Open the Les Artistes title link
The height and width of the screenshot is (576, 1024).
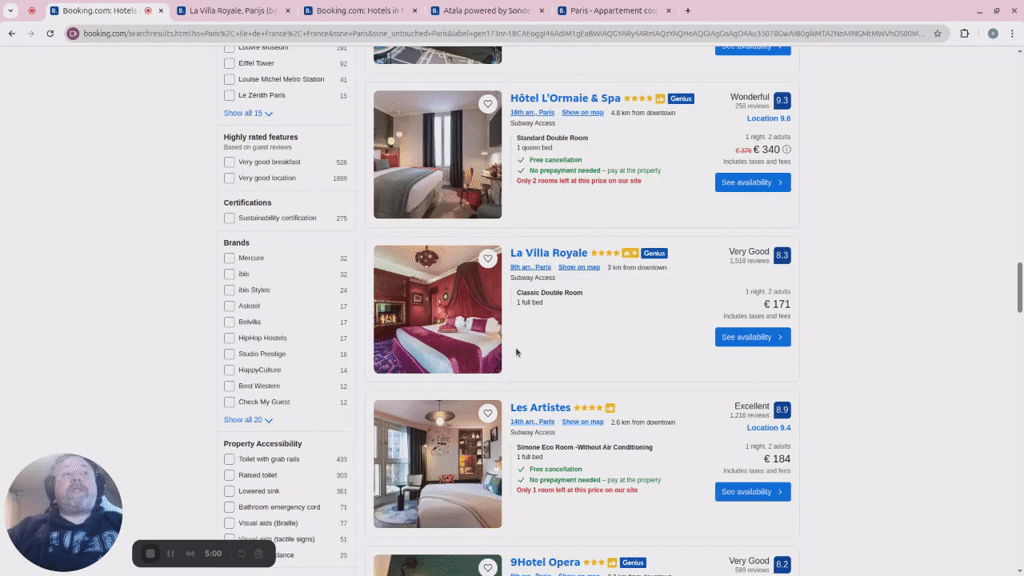(540, 408)
